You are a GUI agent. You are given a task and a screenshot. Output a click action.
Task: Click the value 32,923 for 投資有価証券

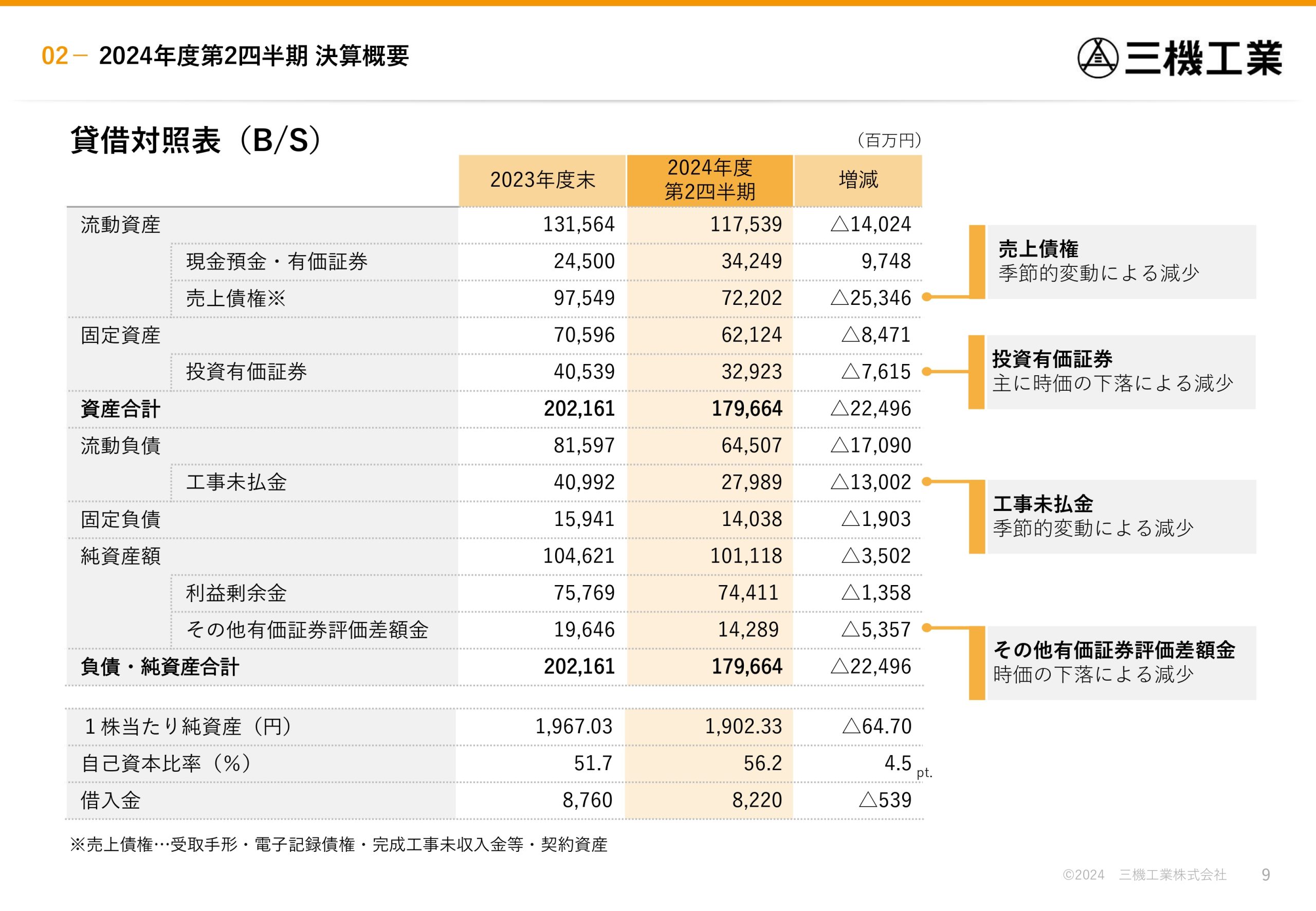click(752, 372)
